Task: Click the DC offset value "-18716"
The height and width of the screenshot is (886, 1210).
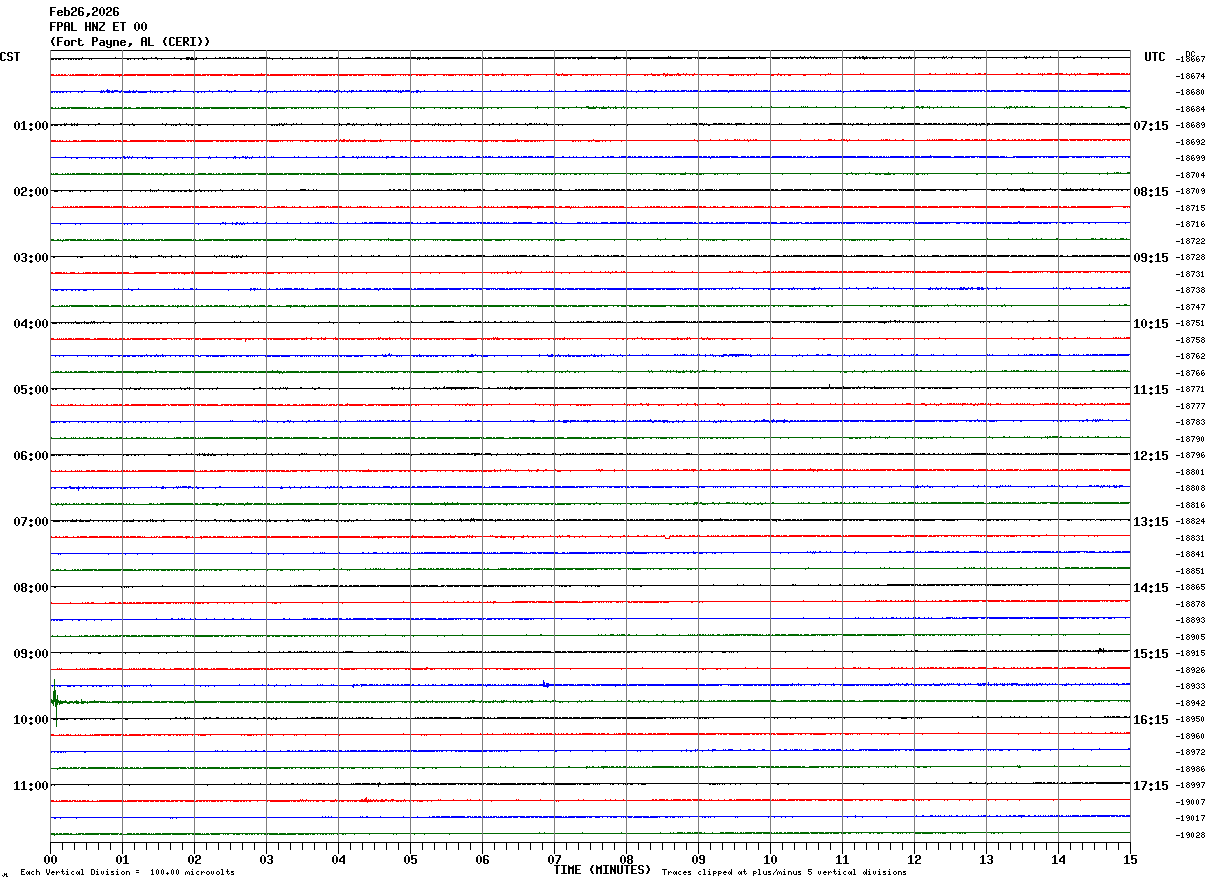Action: click(x=1190, y=225)
